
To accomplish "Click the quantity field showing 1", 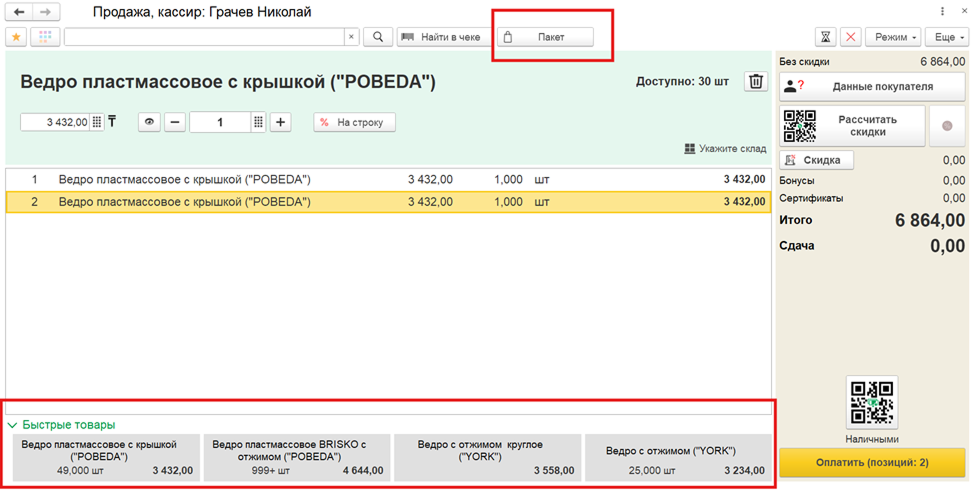I will pos(220,122).
